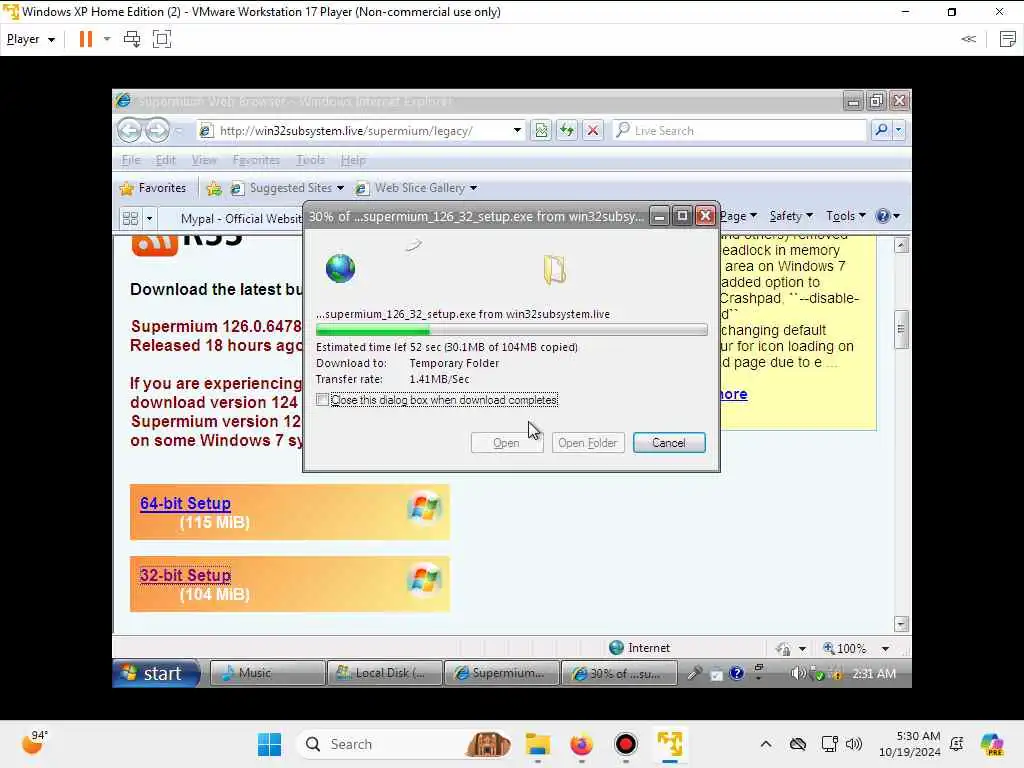Click the globe icon in download dialog
The image size is (1024, 768).
[340, 268]
